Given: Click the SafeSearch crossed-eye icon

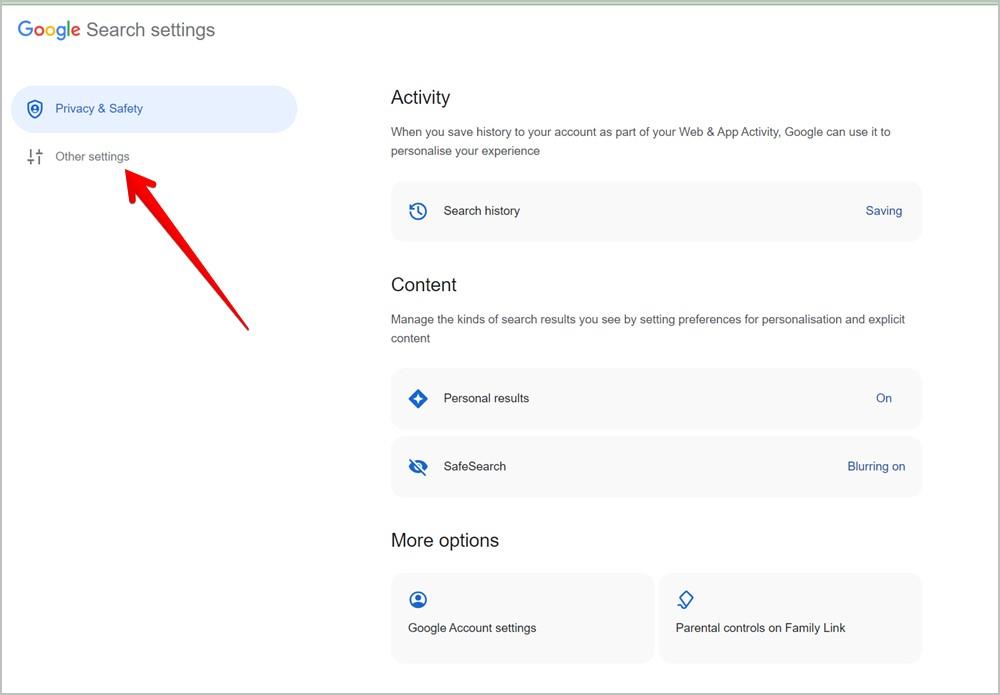Looking at the screenshot, I should click(418, 467).
